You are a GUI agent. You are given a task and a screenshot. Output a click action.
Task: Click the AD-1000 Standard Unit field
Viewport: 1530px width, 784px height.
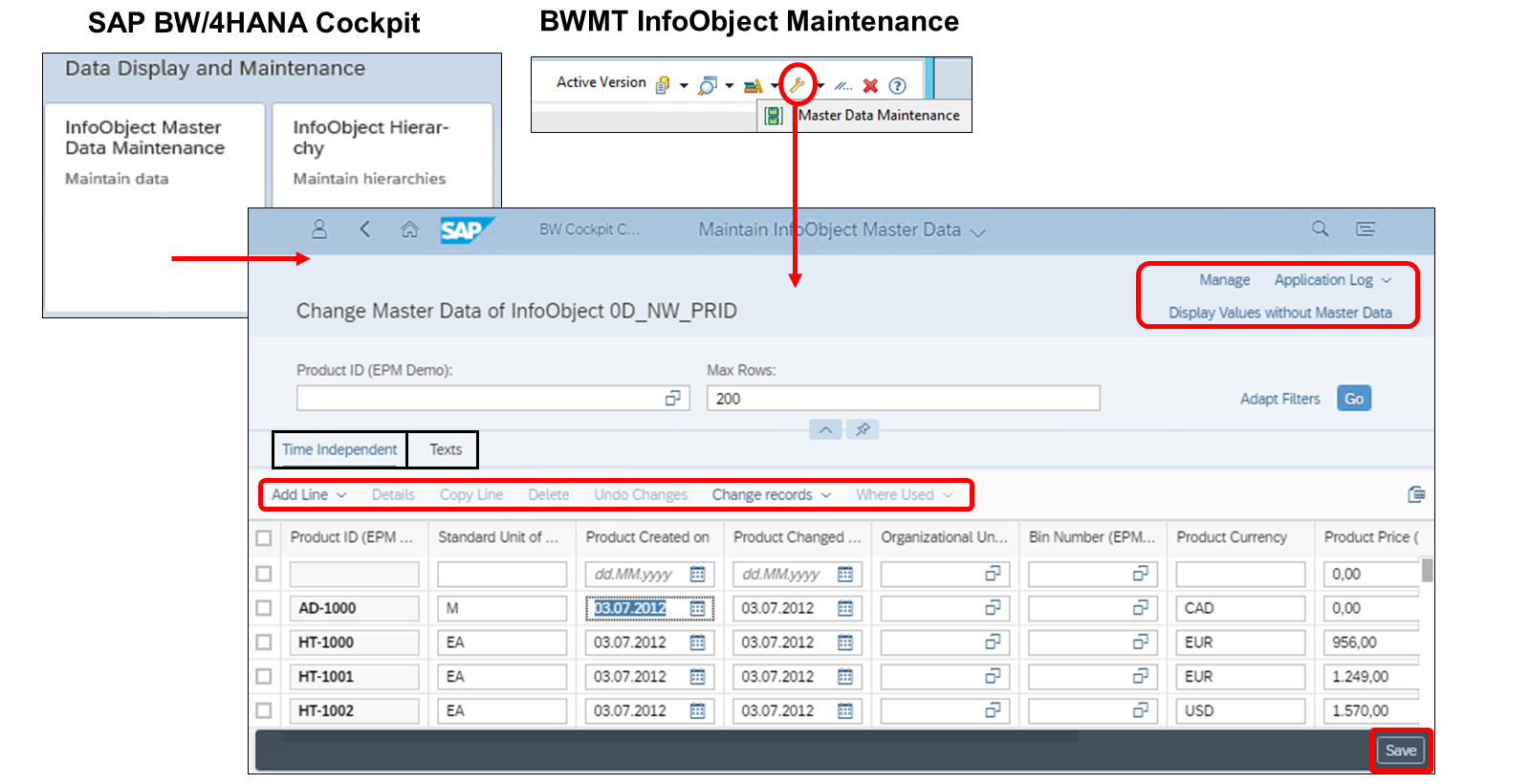tap(502, 608)
